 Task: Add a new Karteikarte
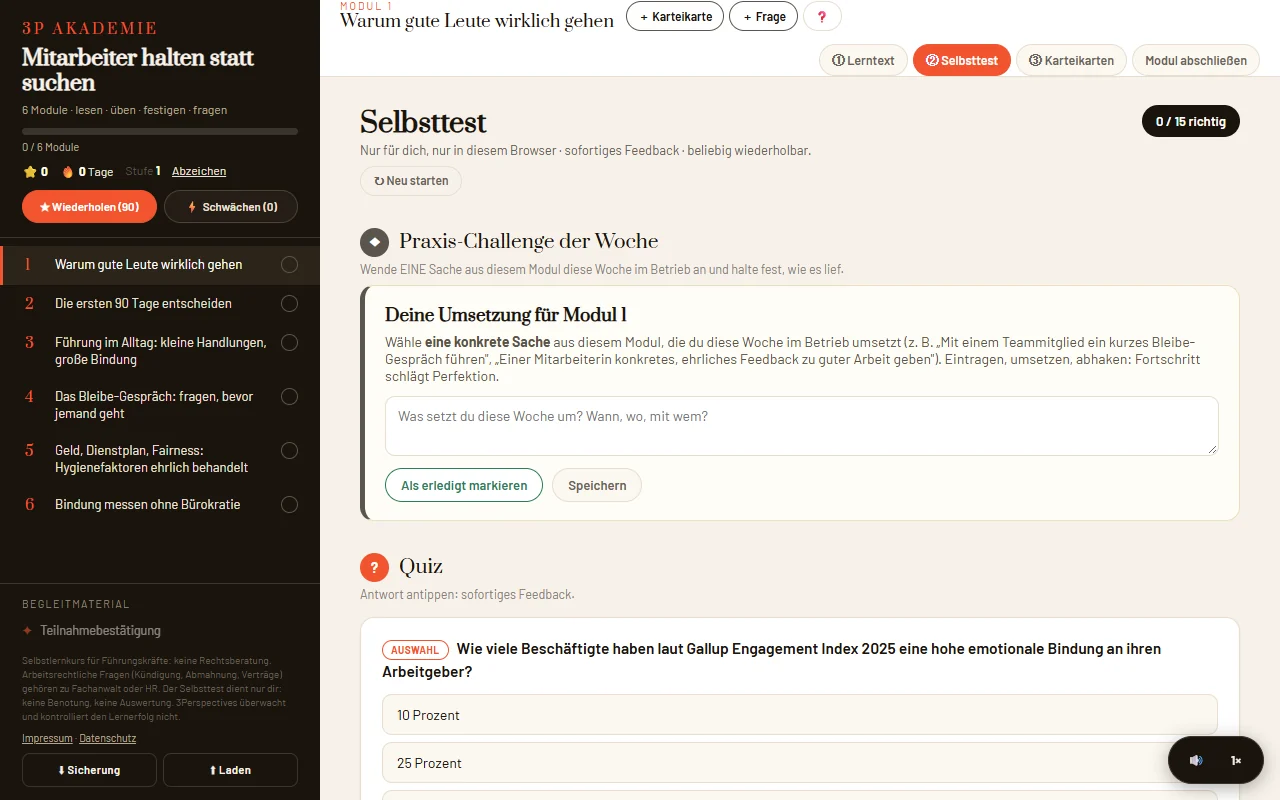coord(675,17)
